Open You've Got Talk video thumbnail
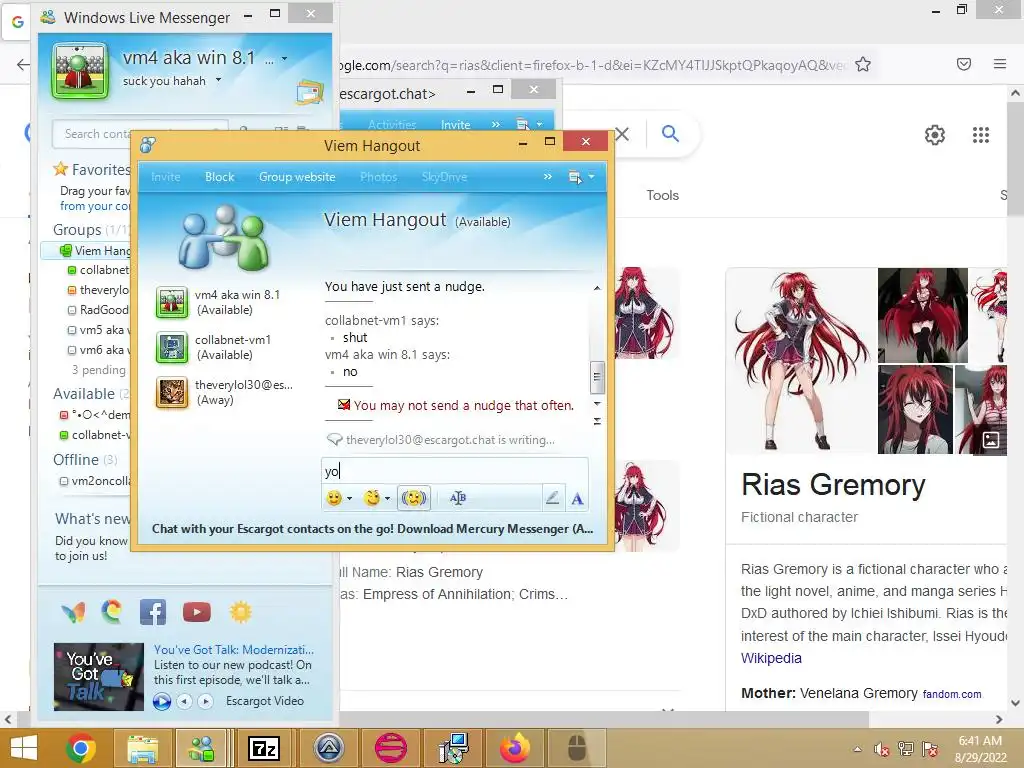The height and width of the screenshot is (768, 1024). tap(99, 677)
